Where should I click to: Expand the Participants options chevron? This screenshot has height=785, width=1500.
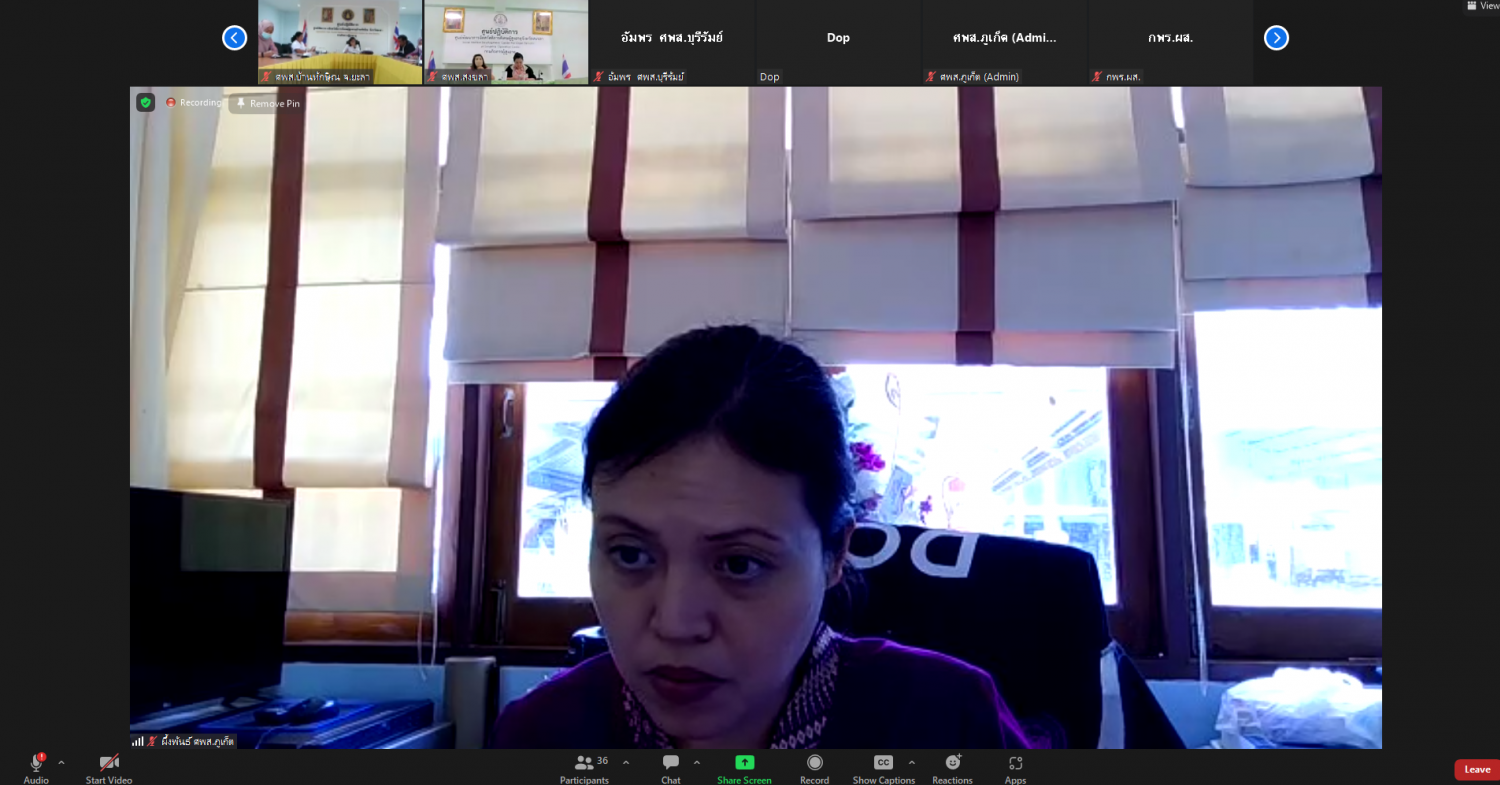(x=626, y=762)
